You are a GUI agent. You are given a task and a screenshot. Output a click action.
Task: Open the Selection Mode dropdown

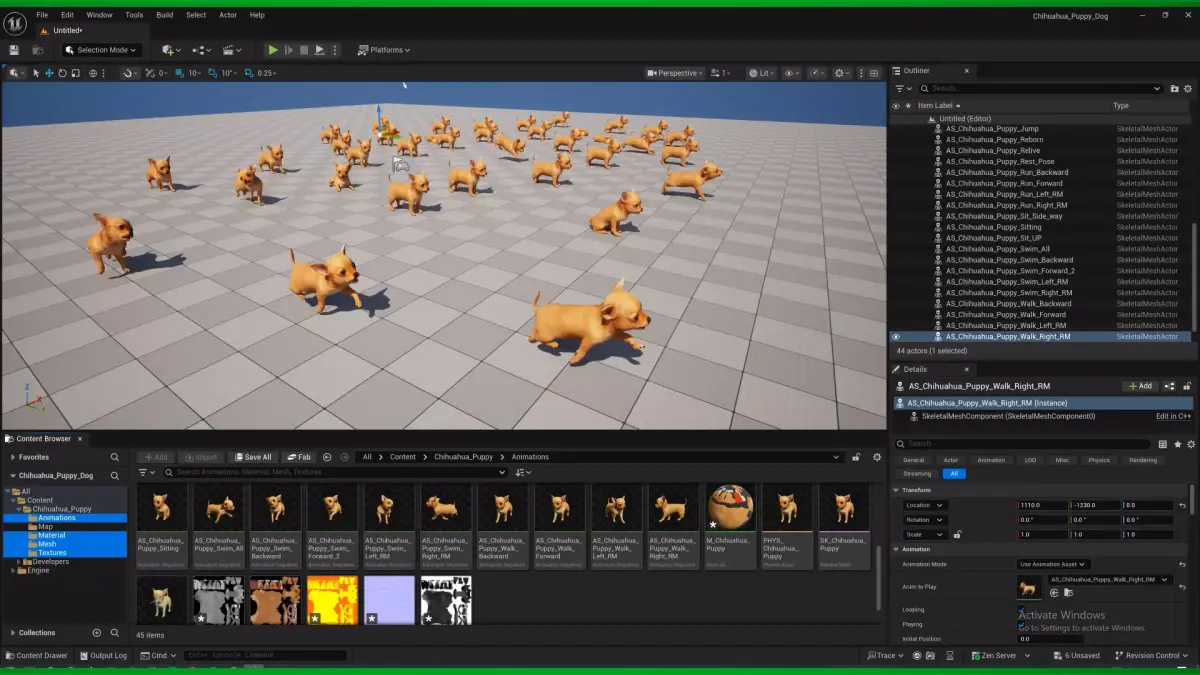(x=101, y=50)
